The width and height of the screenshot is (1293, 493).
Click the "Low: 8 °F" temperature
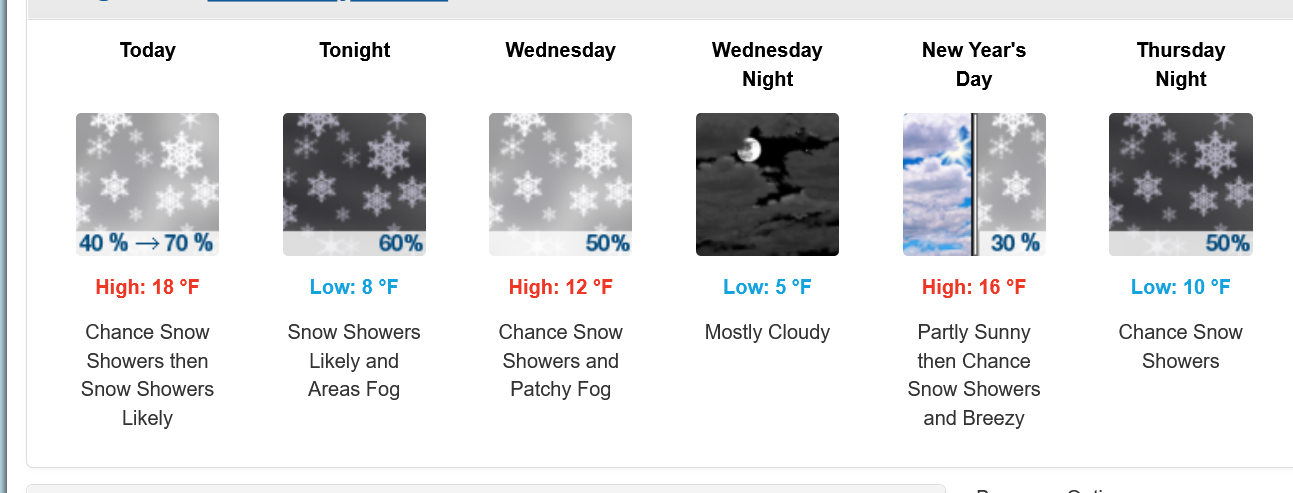(x=354, y=288)
